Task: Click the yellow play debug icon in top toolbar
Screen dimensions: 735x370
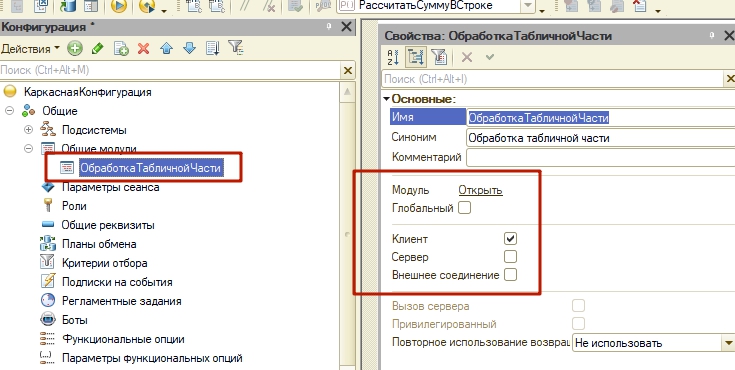Action: tap(119, 7)
